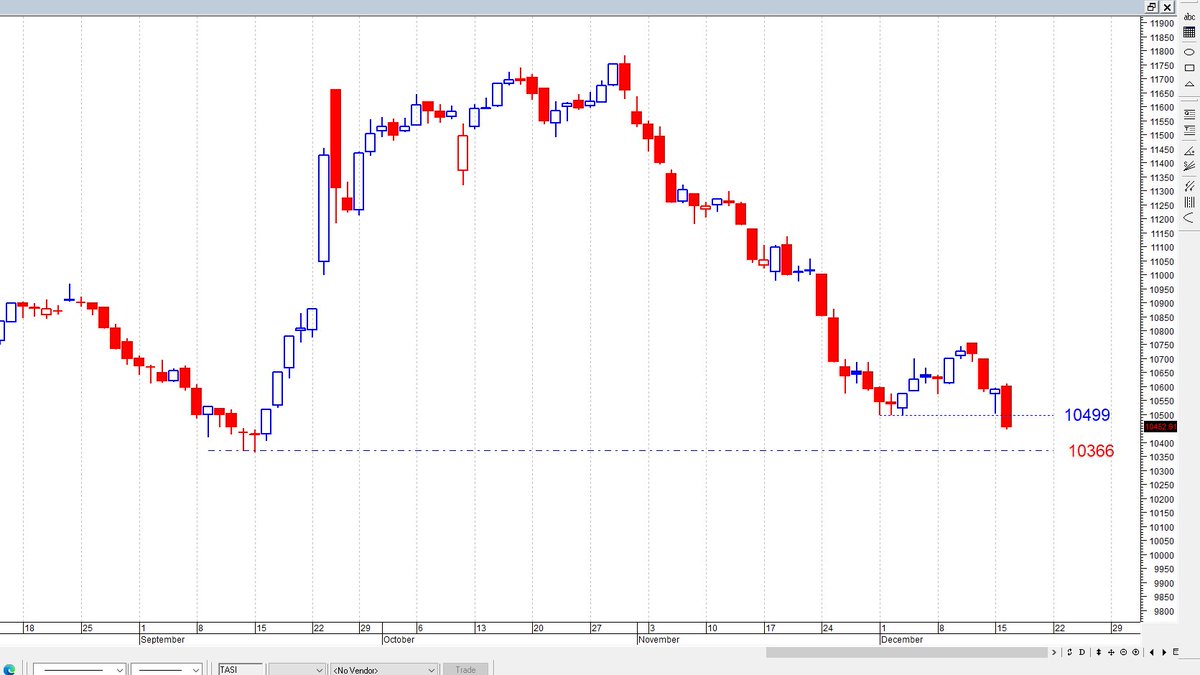Move chart left with the left triangle

(x=1152, y=652)
